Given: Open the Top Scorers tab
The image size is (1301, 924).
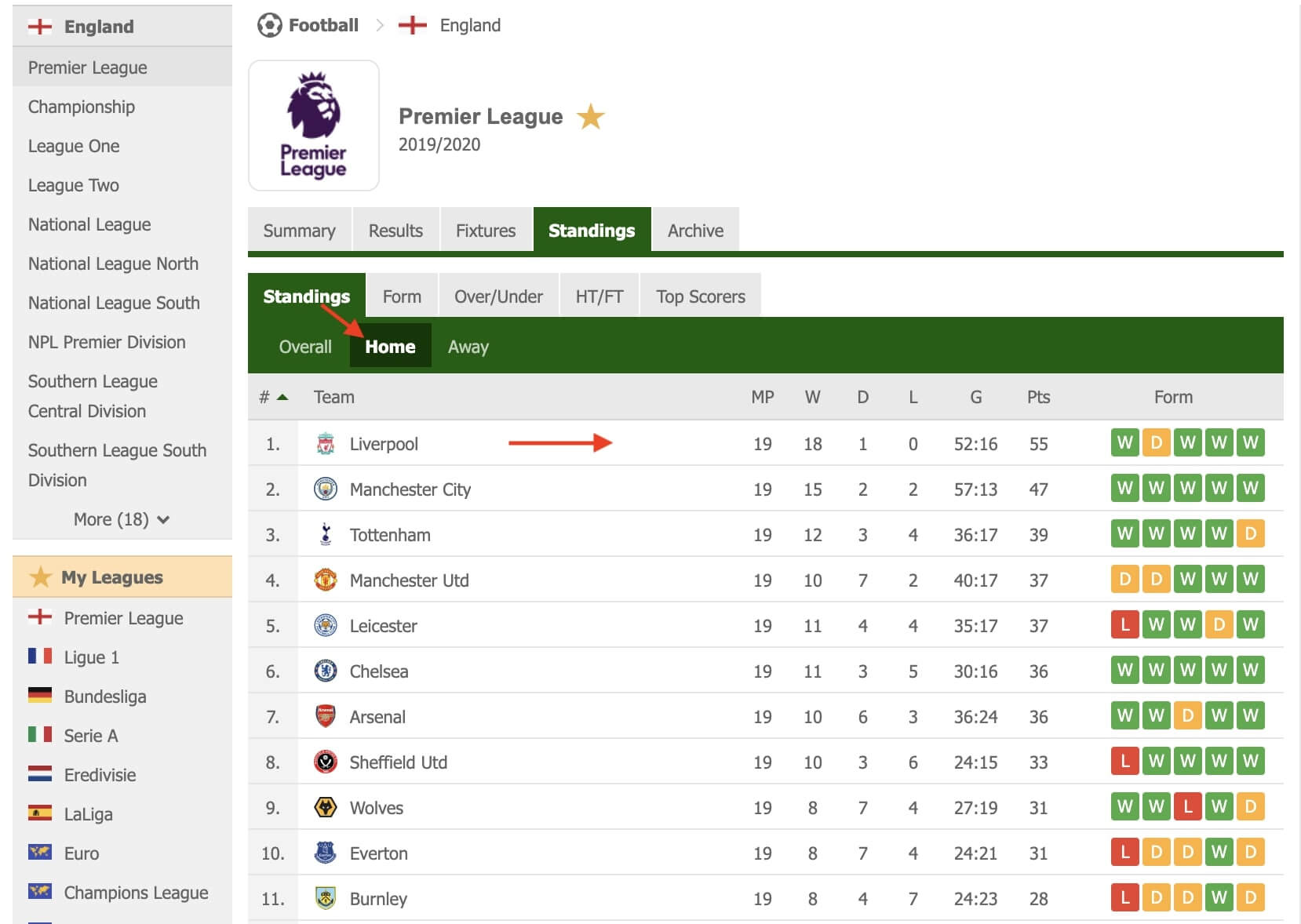Looking at the screenshot, I should 700,296.
